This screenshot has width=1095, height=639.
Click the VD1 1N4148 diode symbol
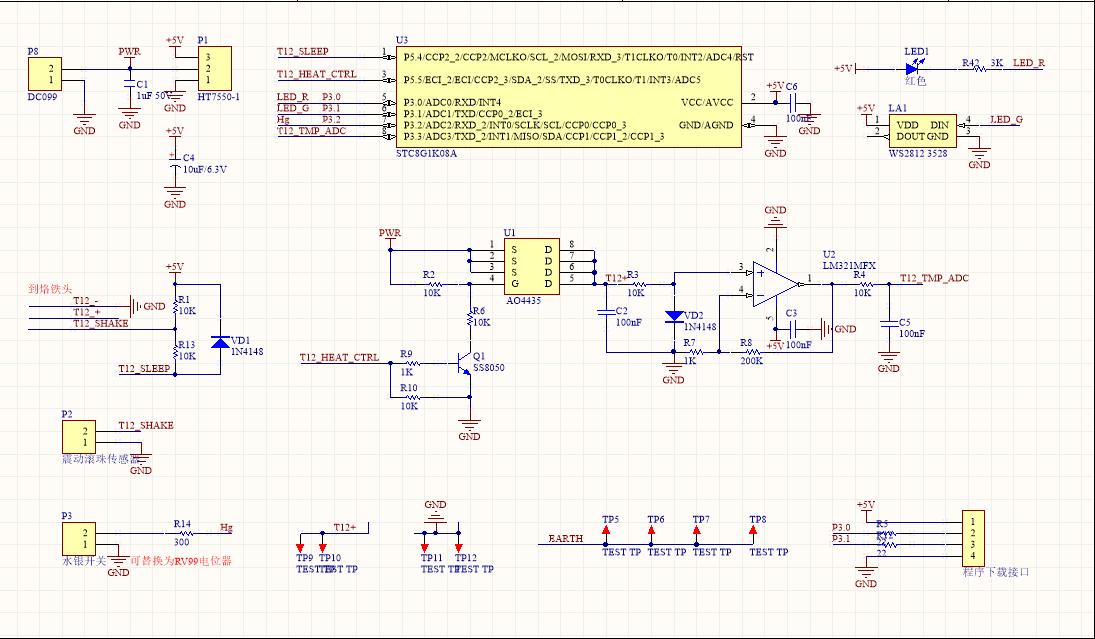point(221,342)
